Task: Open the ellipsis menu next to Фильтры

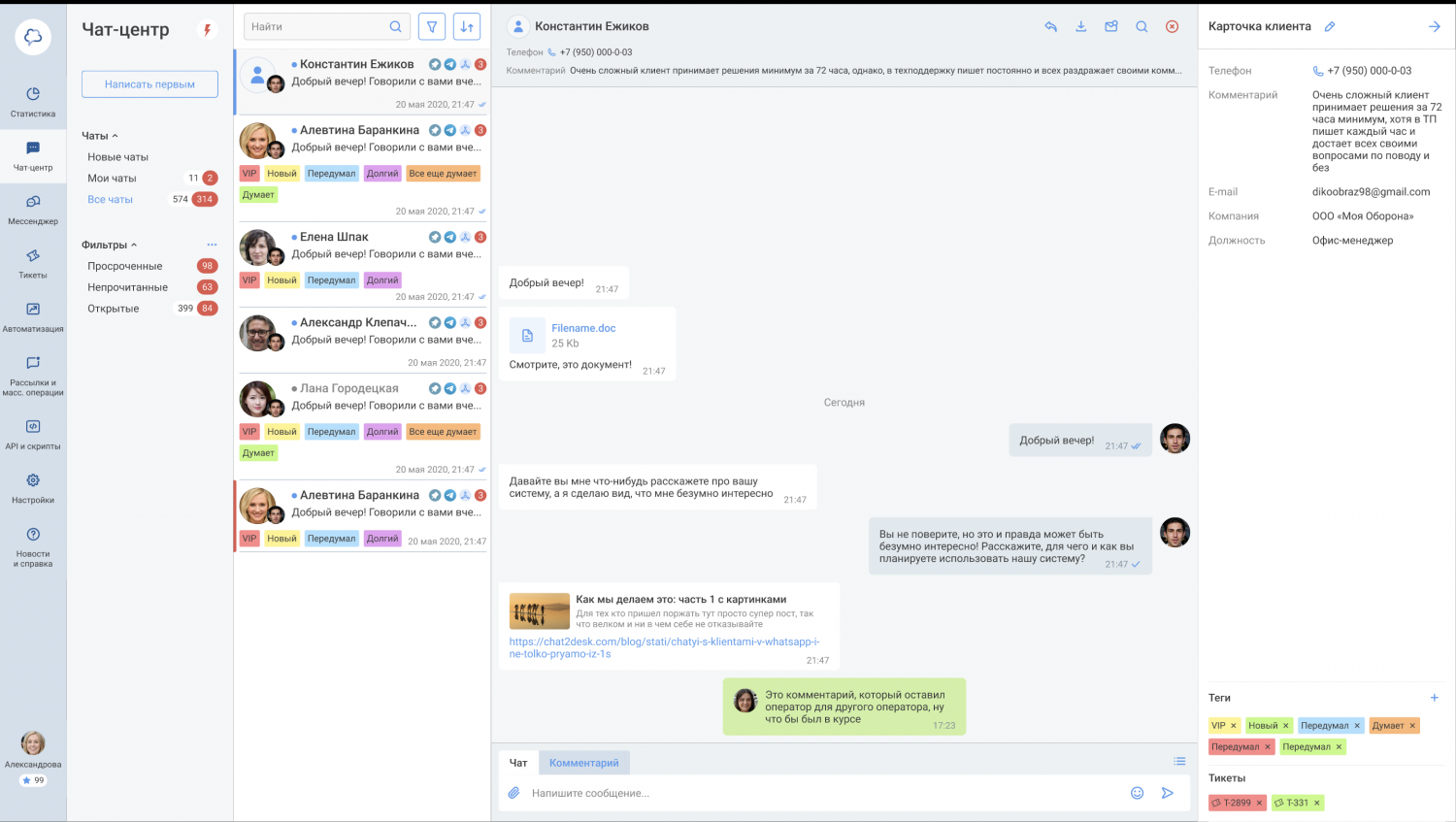Action: (212, 244)
